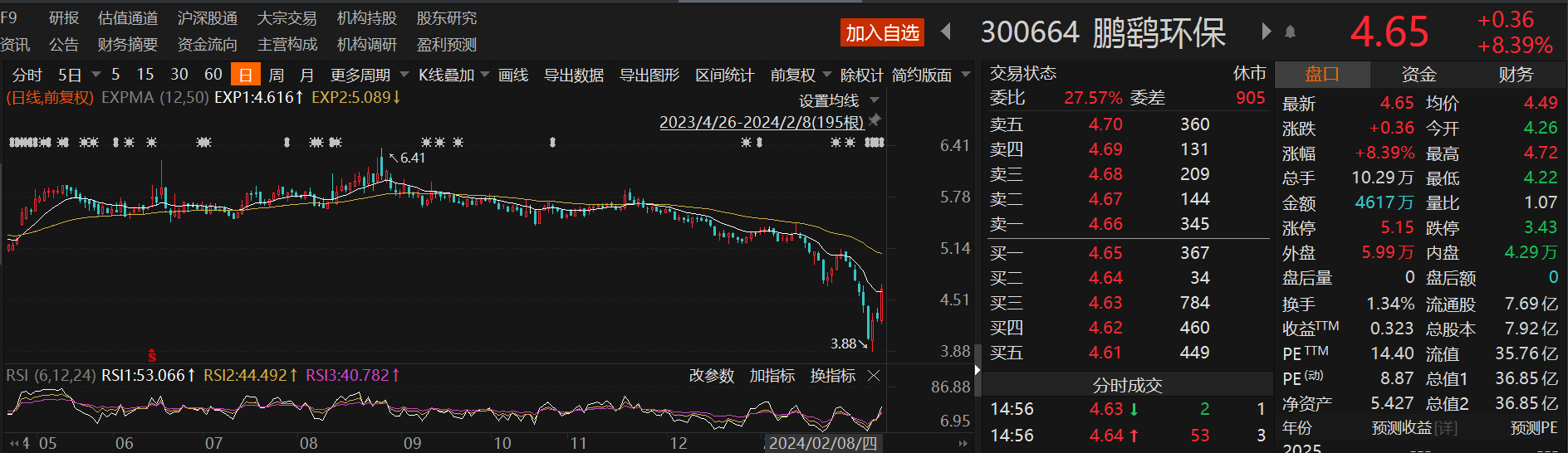Click the red S marker on chart

(152, 356)
